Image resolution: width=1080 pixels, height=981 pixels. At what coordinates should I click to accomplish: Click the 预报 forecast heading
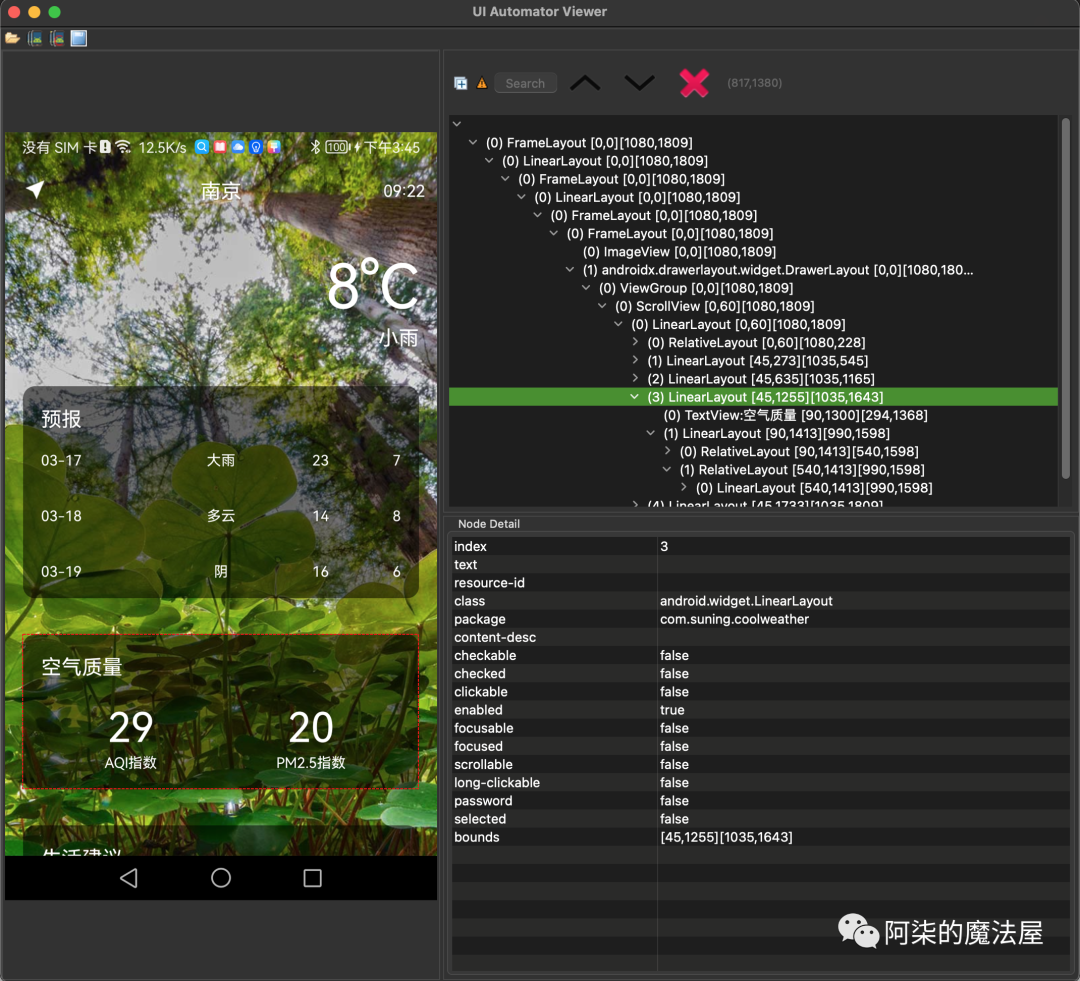(61, 419)
